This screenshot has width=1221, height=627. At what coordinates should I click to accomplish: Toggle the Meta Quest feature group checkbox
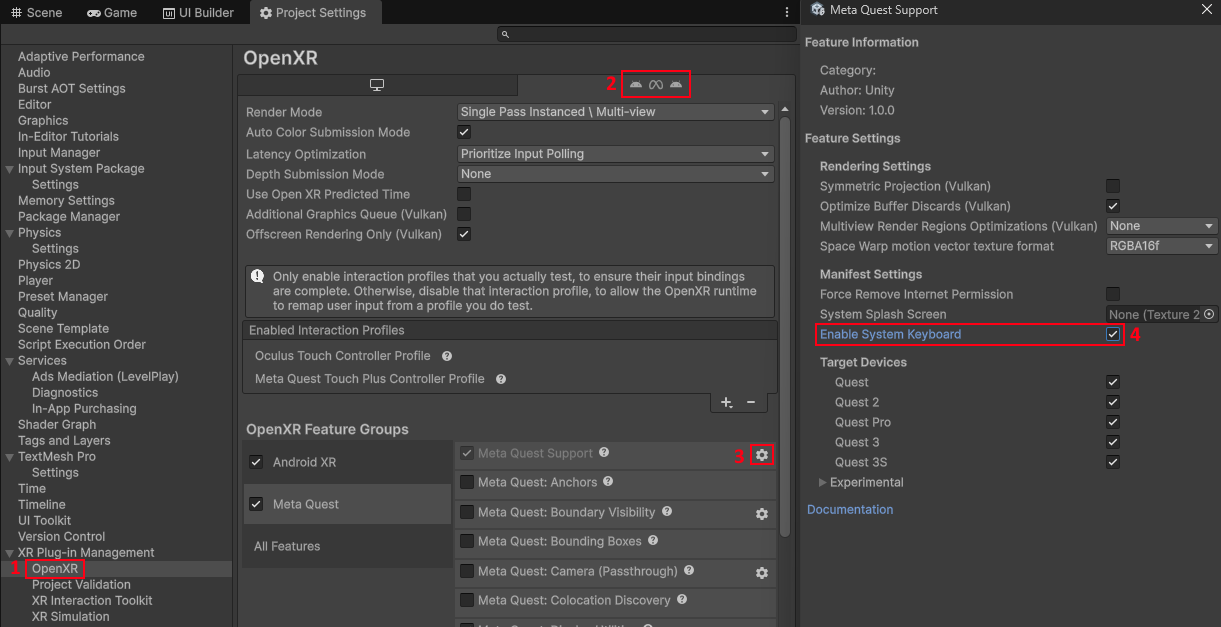pyautogui.click(x=256, y=504)
